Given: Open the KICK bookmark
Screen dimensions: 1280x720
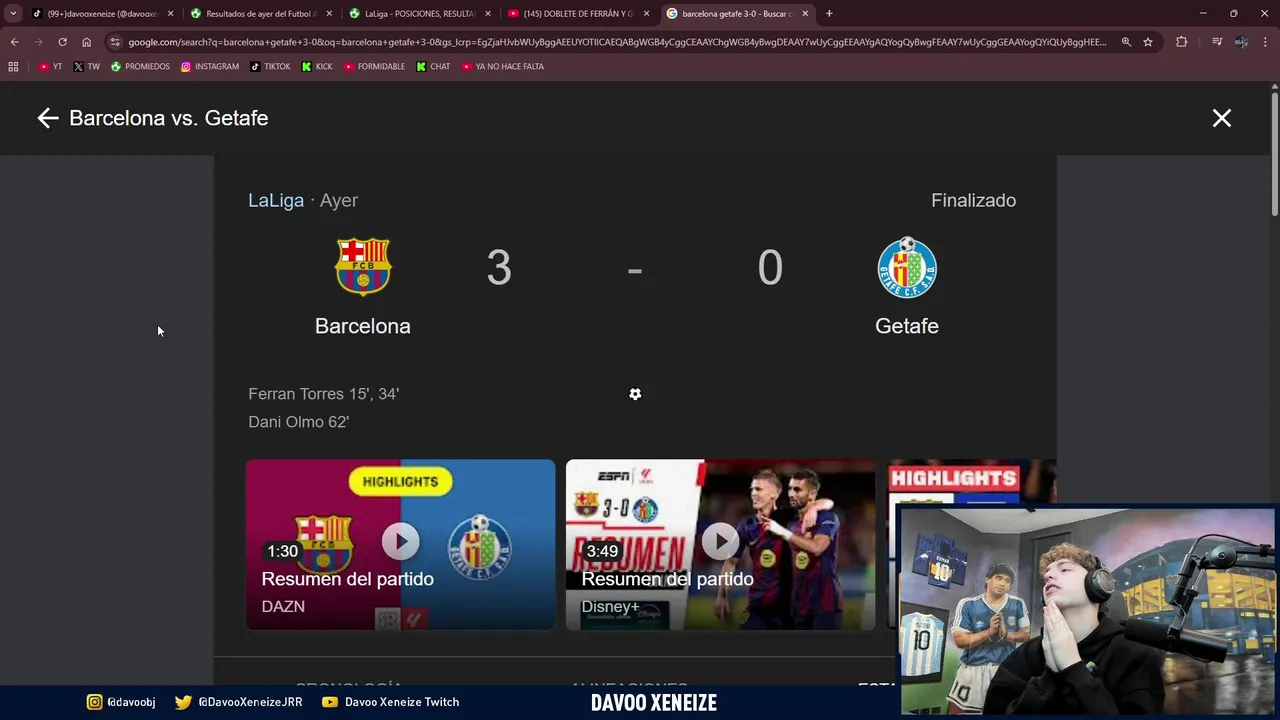Looking at the screenshot, I should tap(317, 67).
